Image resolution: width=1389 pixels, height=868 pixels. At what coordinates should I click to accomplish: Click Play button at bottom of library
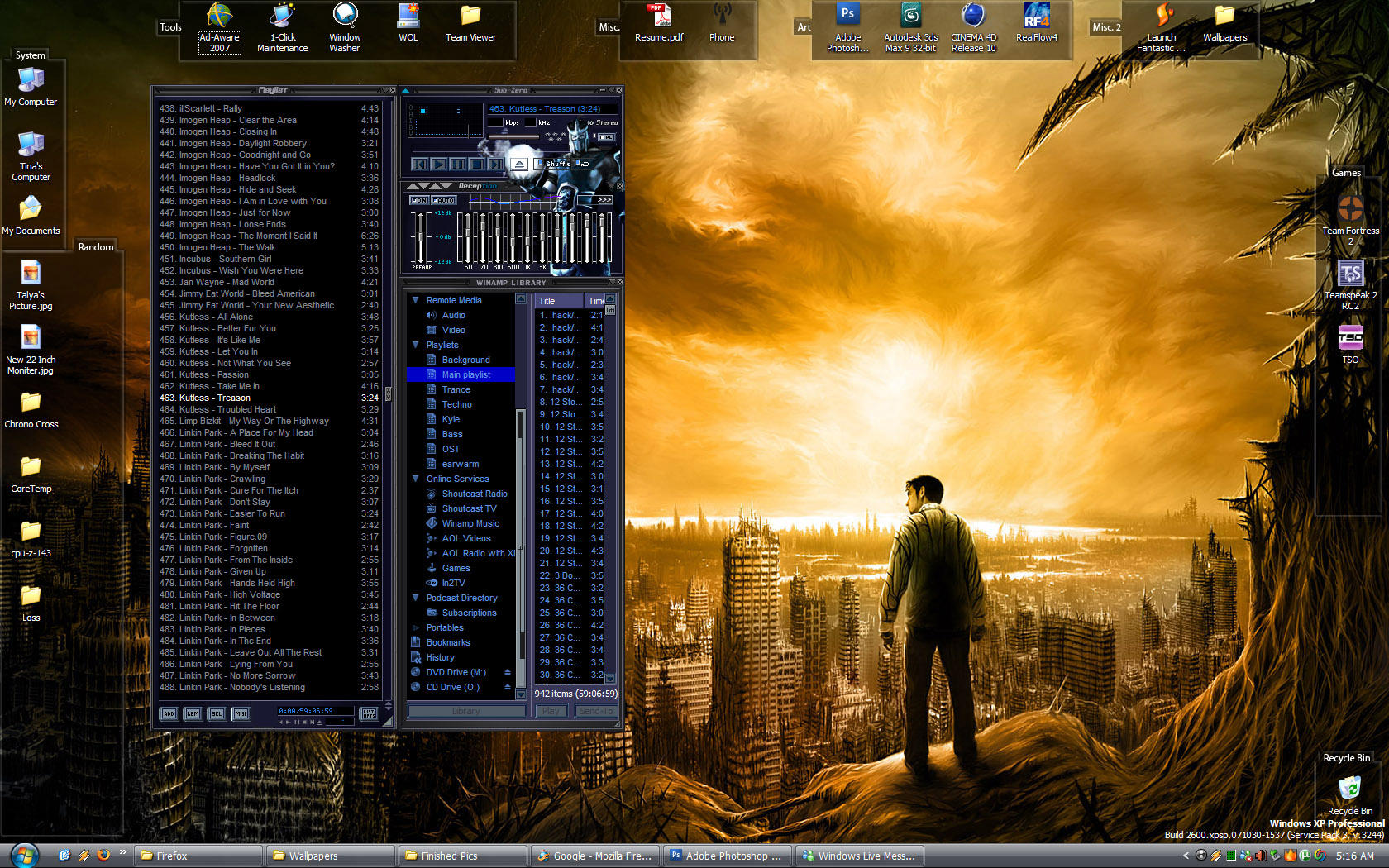551,711
